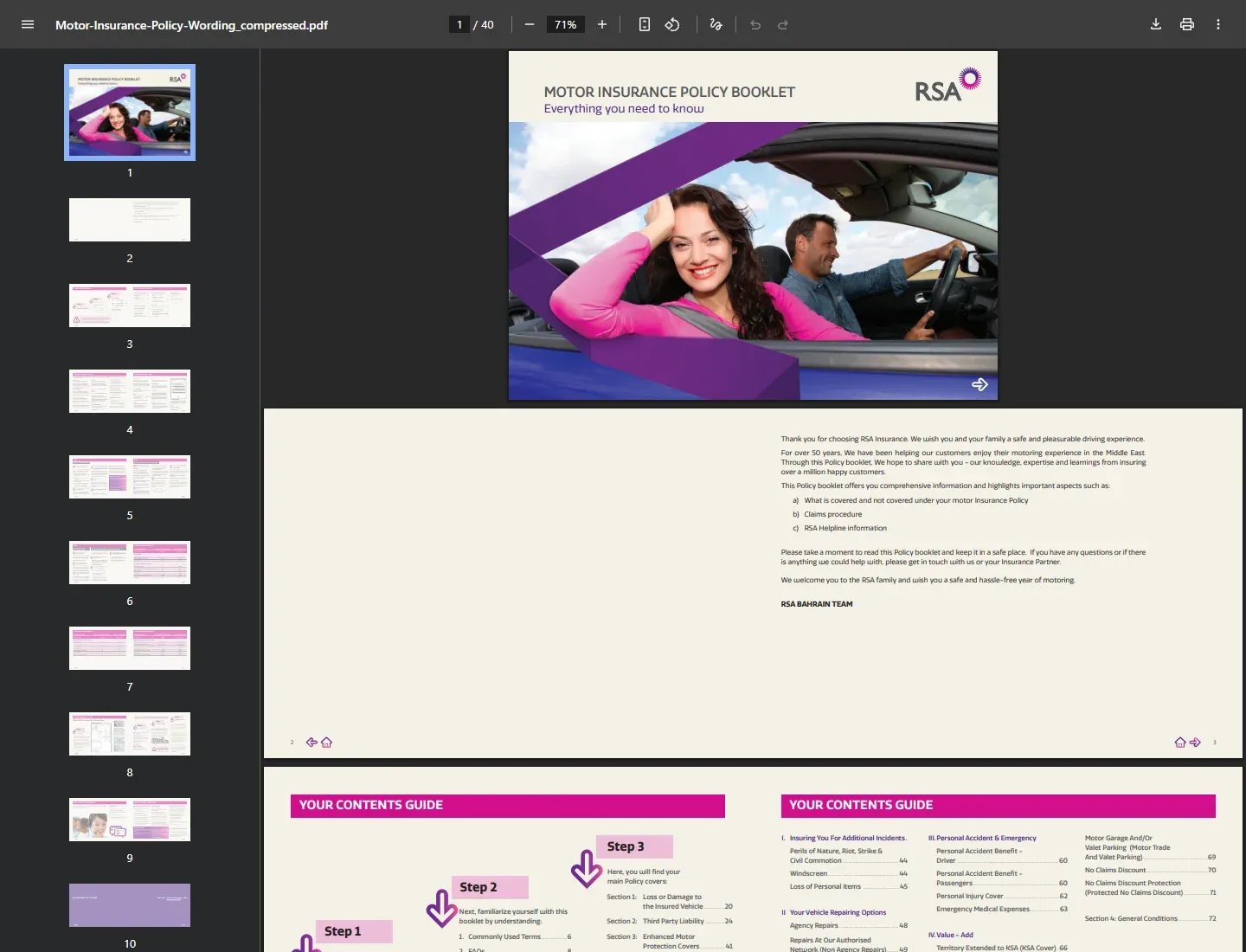Redo the annotation
The width and height of the screenshot is (1246, 952).
(x=783, y=24)
